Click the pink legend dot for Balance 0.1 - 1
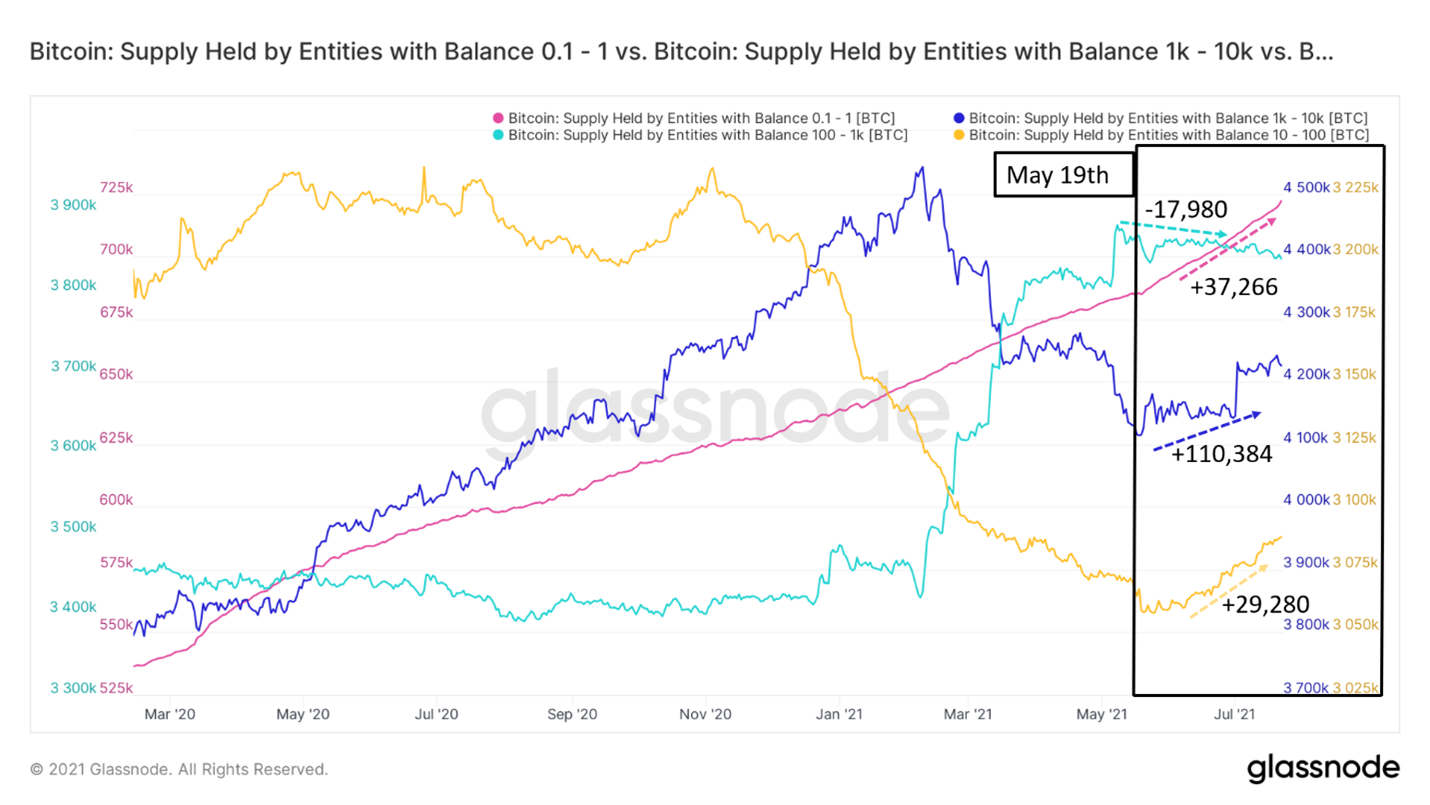This screenshot has height=805, width=1430. (499, 118)
